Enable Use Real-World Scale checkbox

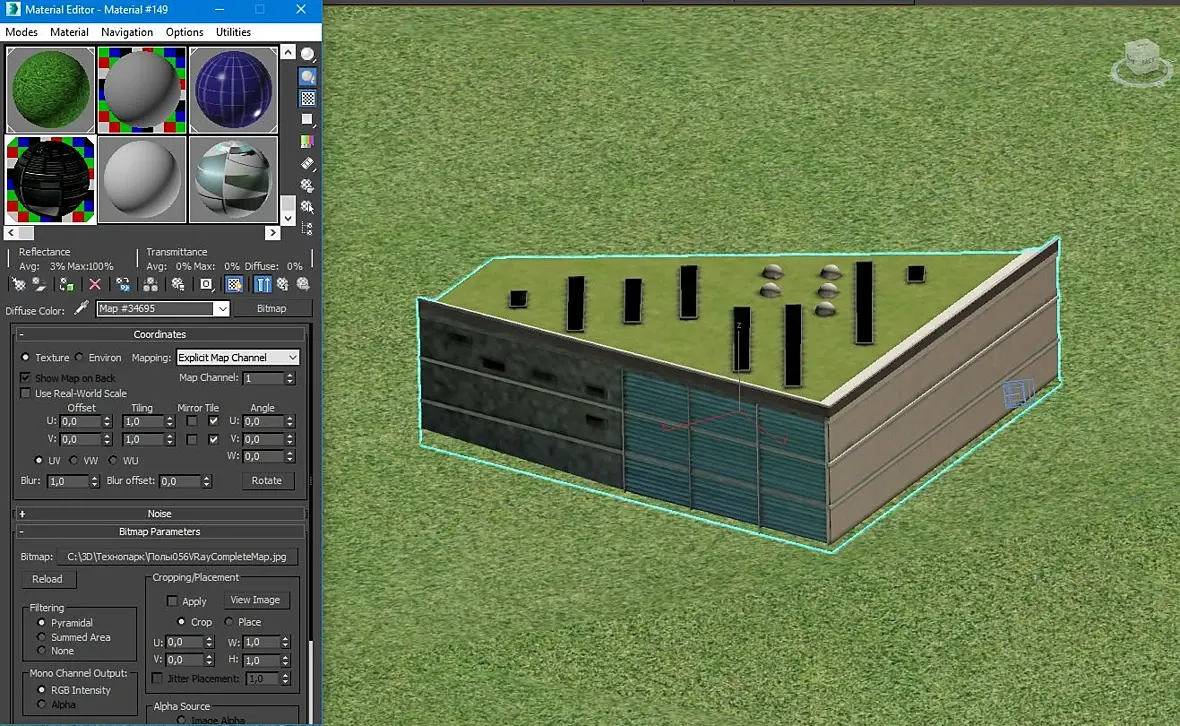pos(26,393)
